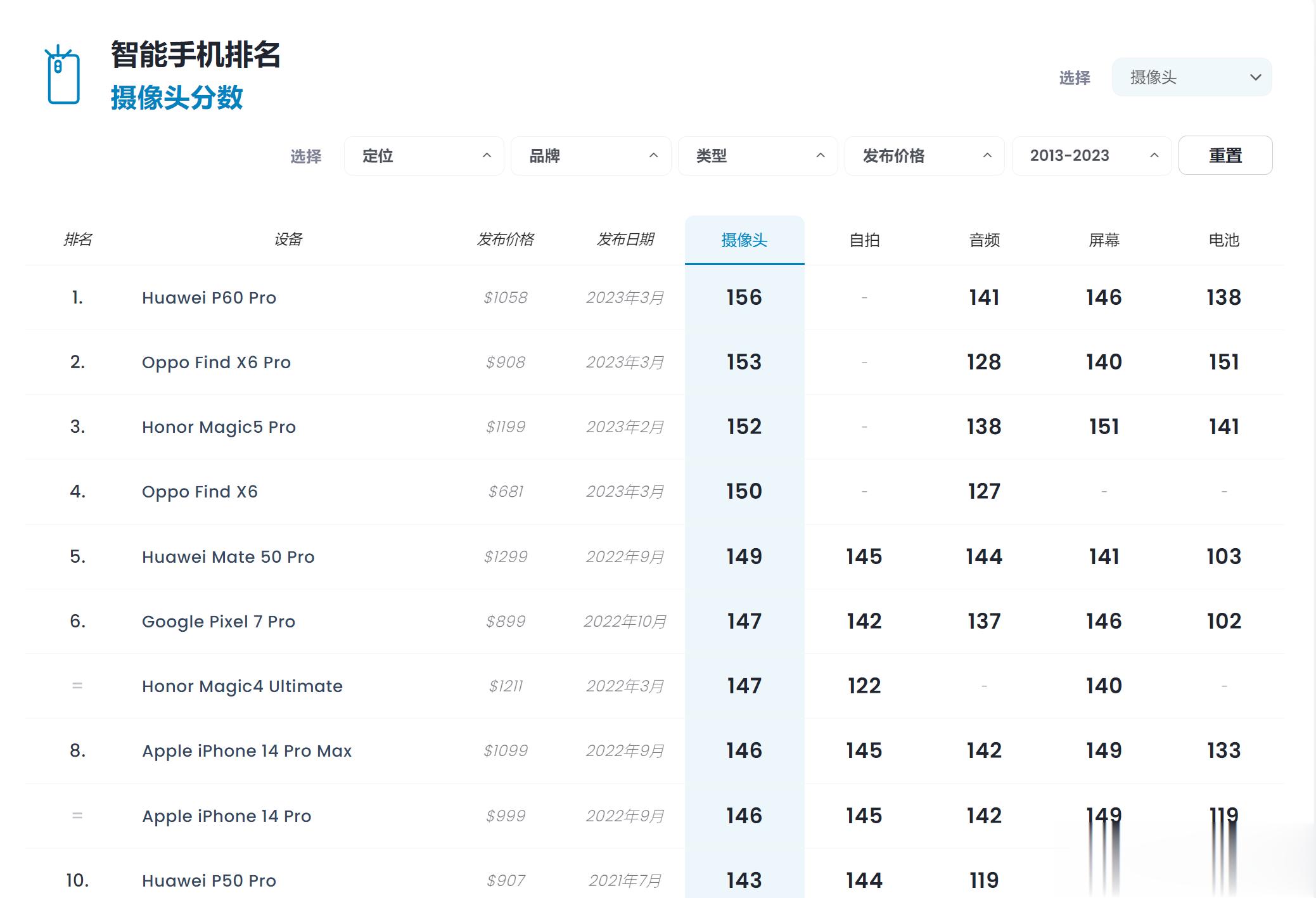The width and height of the screenshot is (1316, 898).
Task: Click the subtitle 摄像头分数
Action: click(x=177, y=98)
